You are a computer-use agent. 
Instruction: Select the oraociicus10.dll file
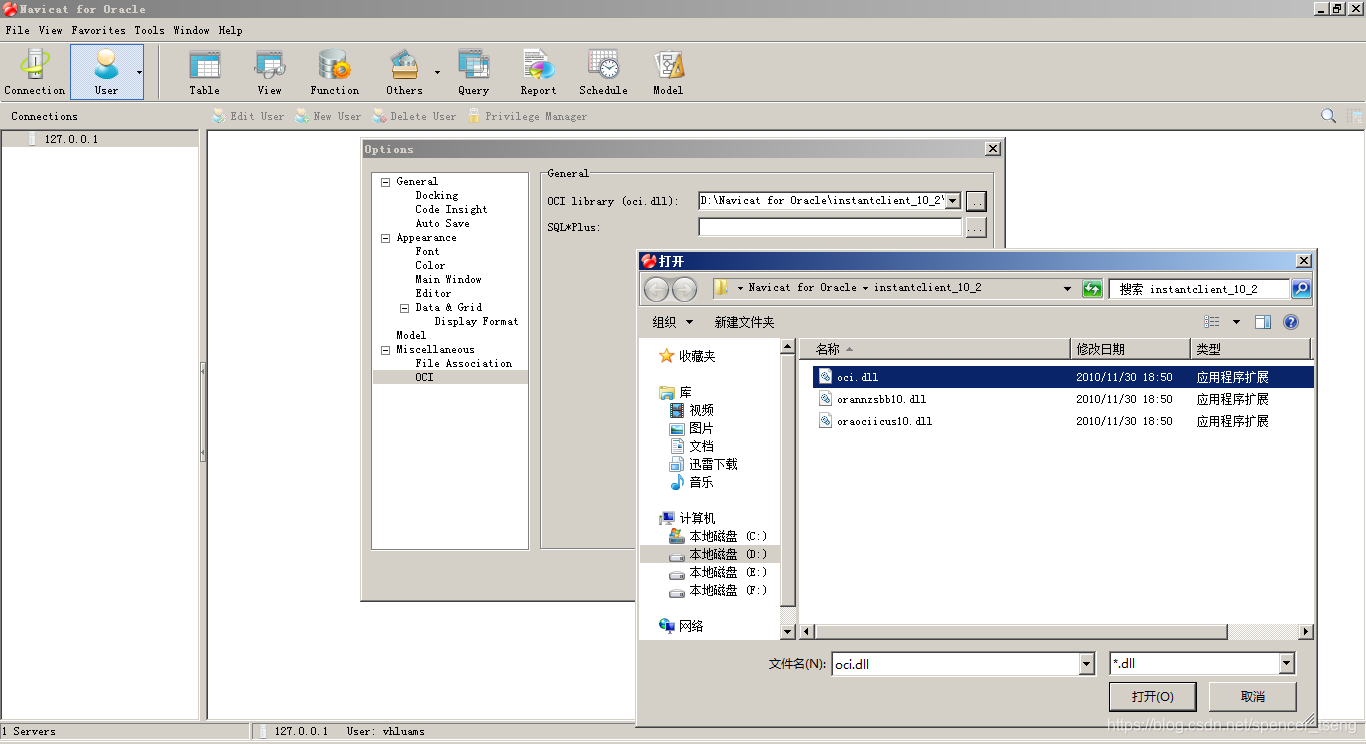[x=1062, y=421]
